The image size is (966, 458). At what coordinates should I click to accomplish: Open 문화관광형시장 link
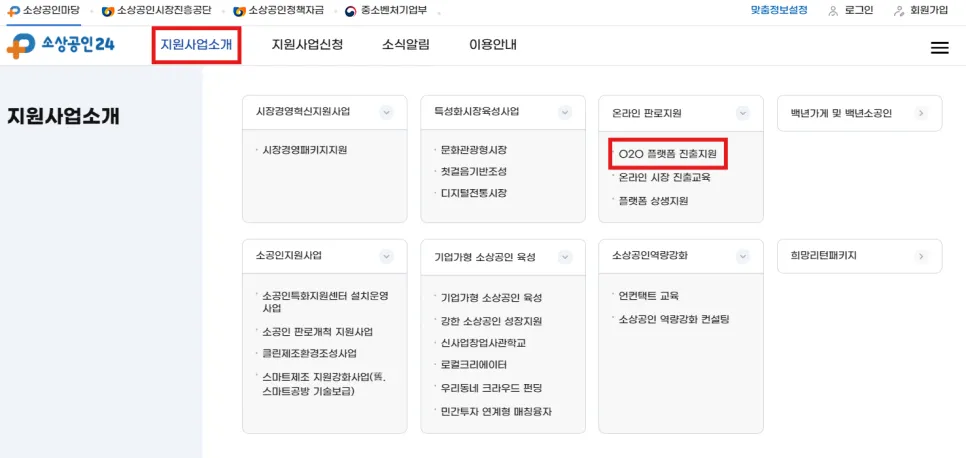pyautogui.click(x=474, y=149)
